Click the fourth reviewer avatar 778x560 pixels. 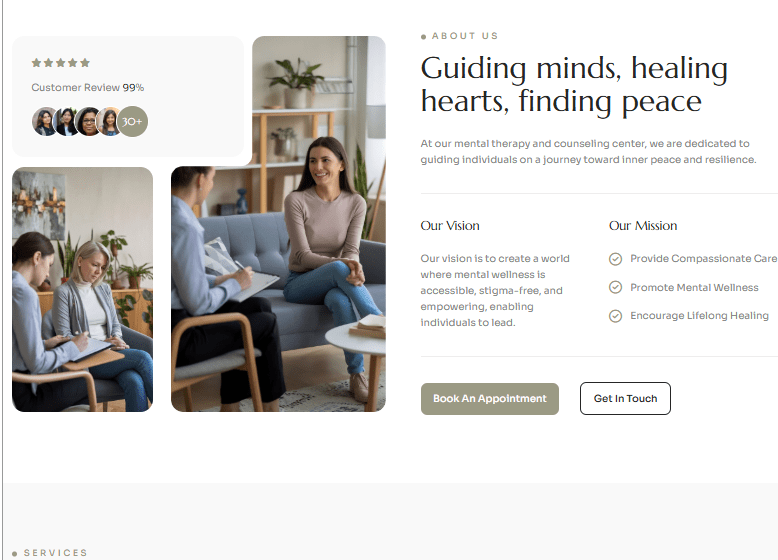109,122
